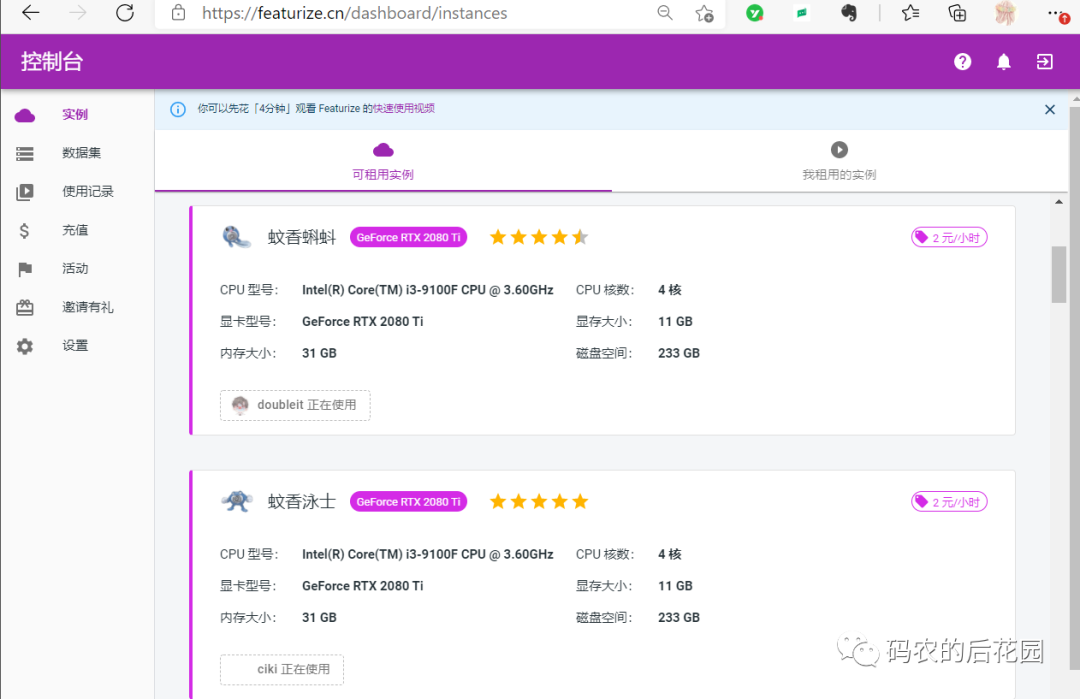Click the flag icon for 活动
The width and height of the screenshot is (1080, 699).
point(25,269)
